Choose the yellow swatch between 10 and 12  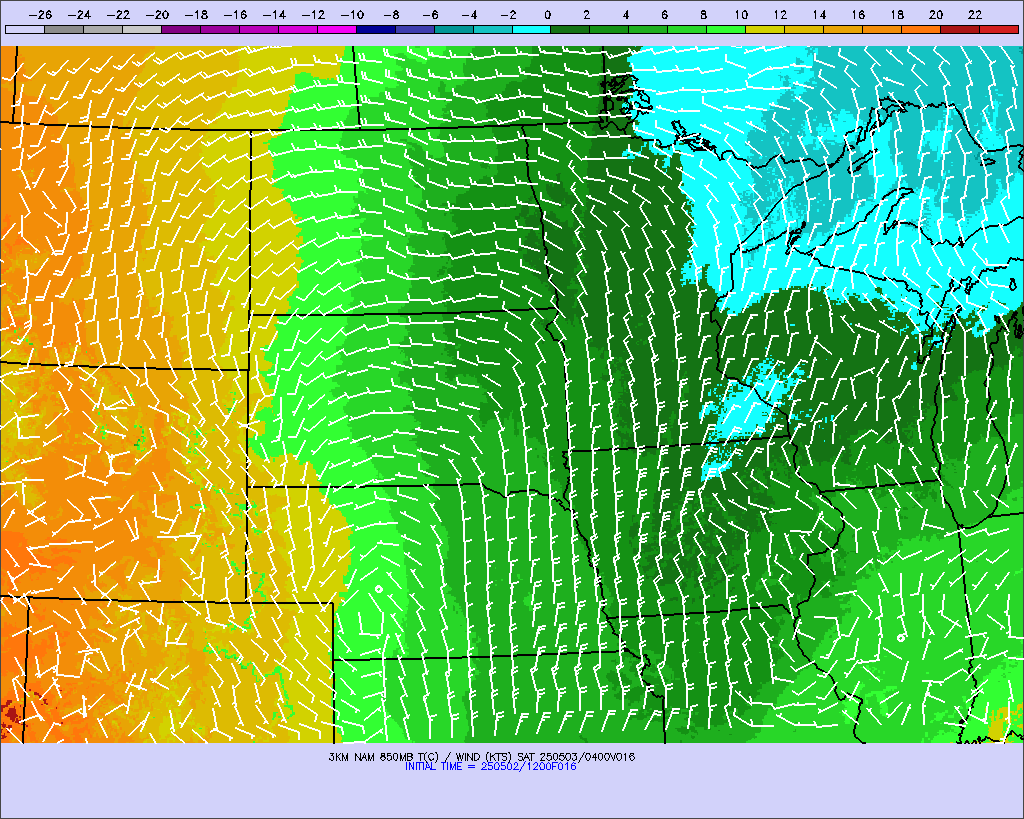click(765, 30)
